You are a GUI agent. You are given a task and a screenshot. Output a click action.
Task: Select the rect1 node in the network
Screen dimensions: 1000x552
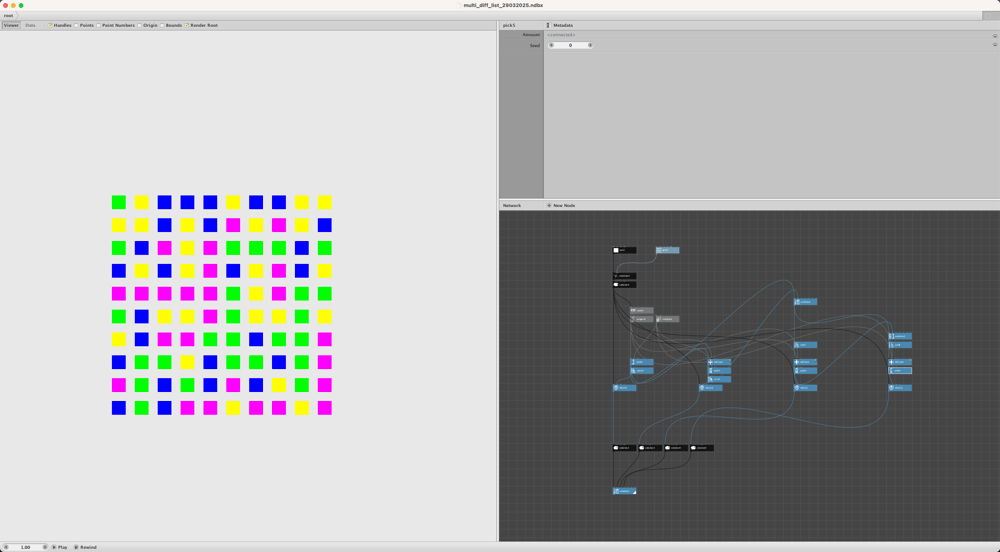624,251
